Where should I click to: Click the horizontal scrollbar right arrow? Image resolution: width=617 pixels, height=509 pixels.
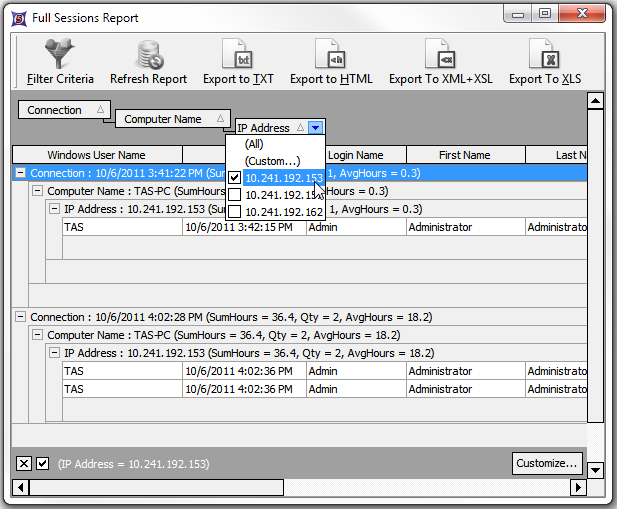pos(577,488)
